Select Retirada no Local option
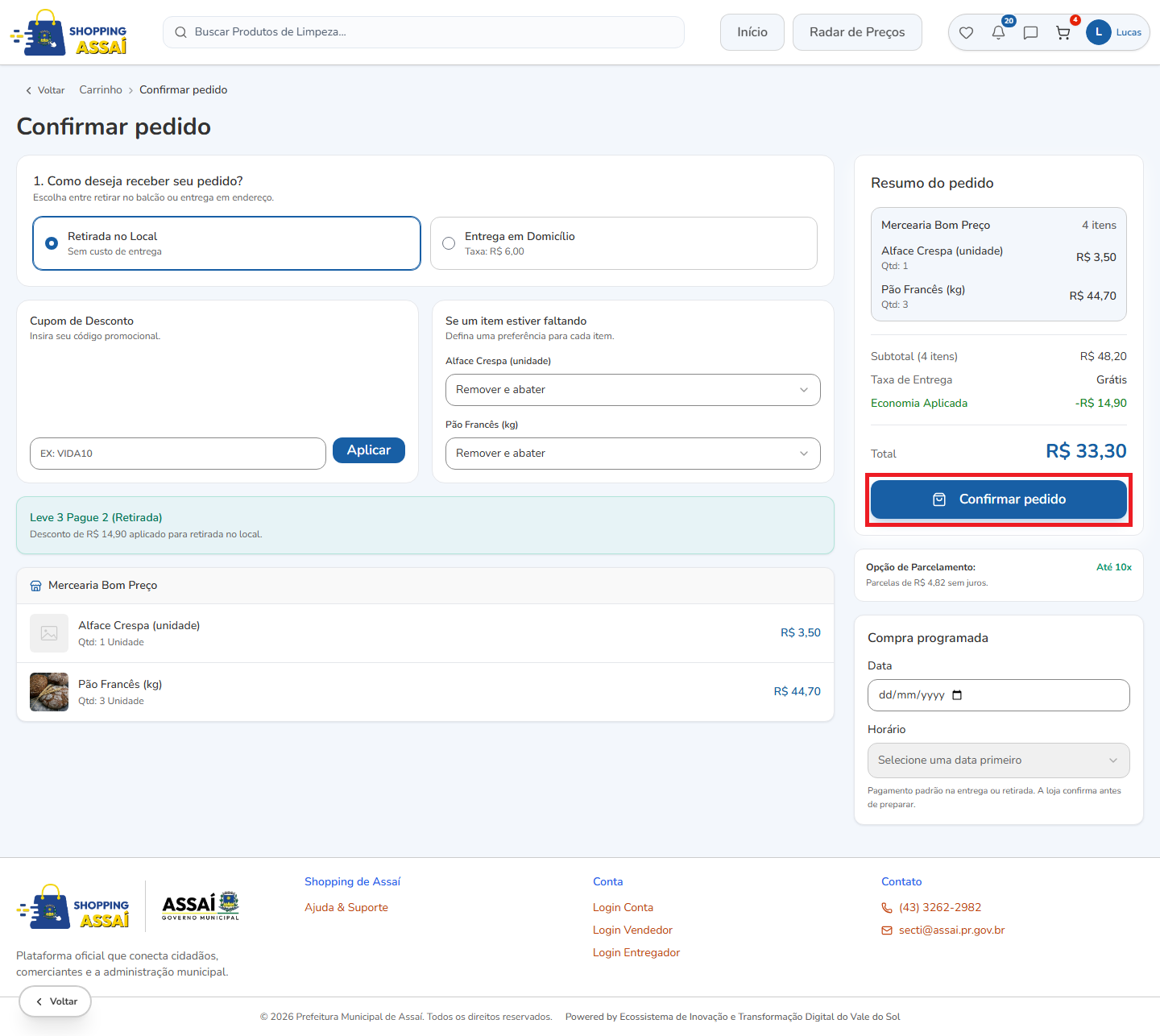1160x1036 pixels. click(226, 243)
